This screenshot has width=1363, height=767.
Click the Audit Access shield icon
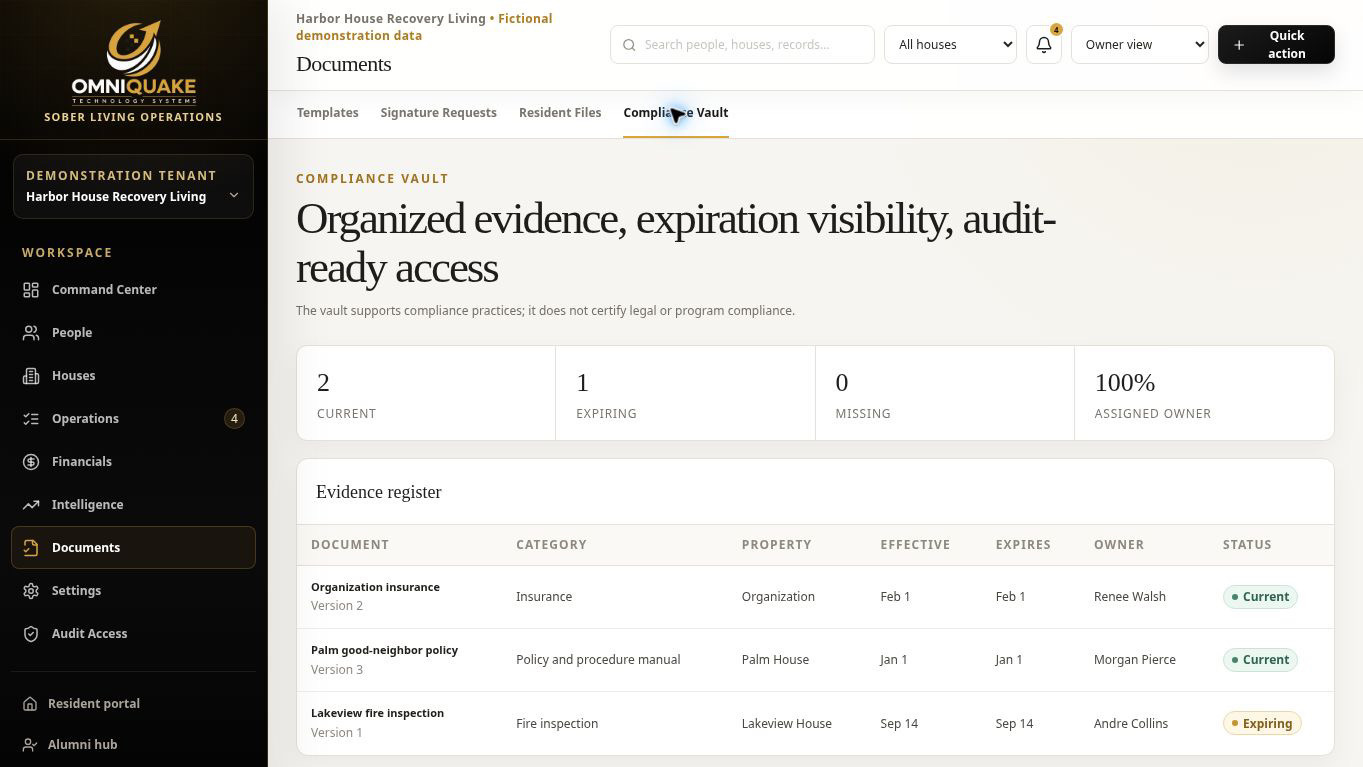coord(31,634)
